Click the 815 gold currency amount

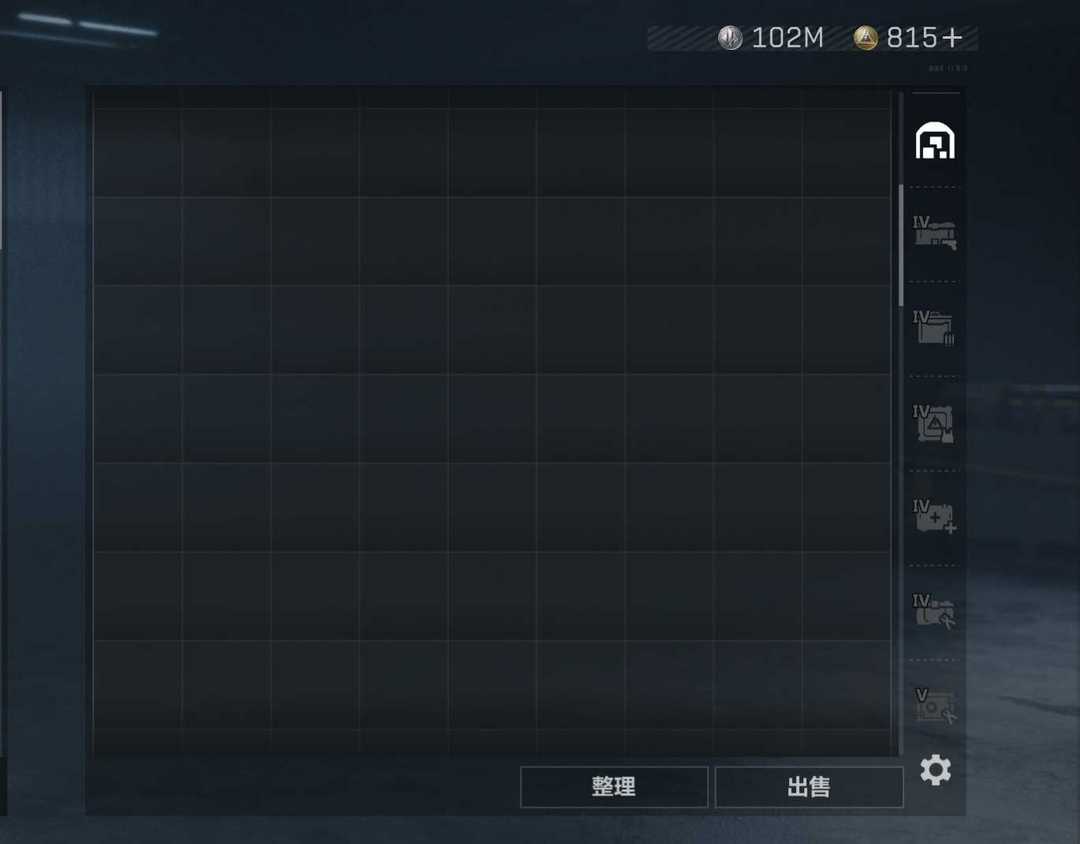(x=912, y=38)
